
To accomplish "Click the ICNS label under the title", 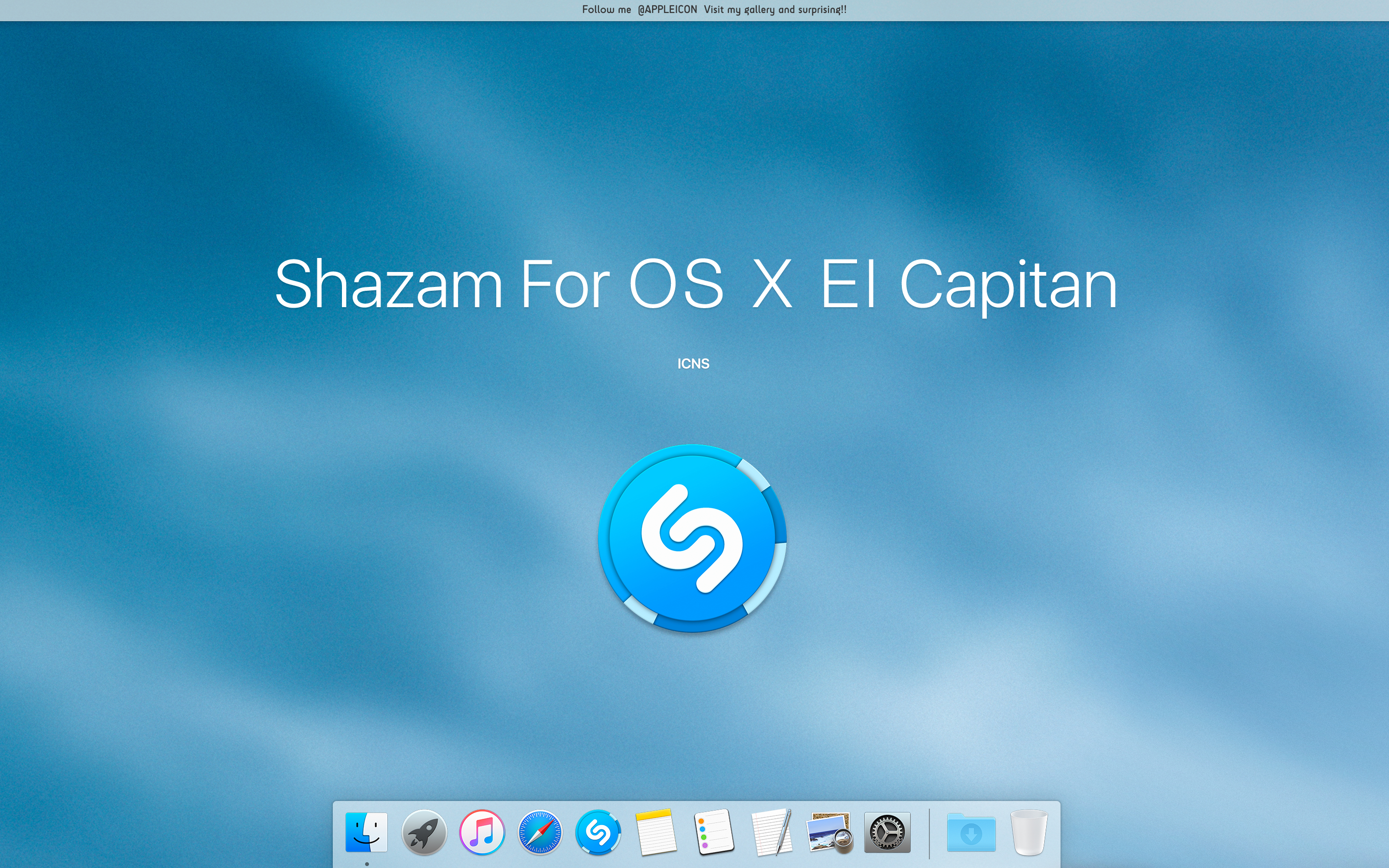I will coord(694,364).
